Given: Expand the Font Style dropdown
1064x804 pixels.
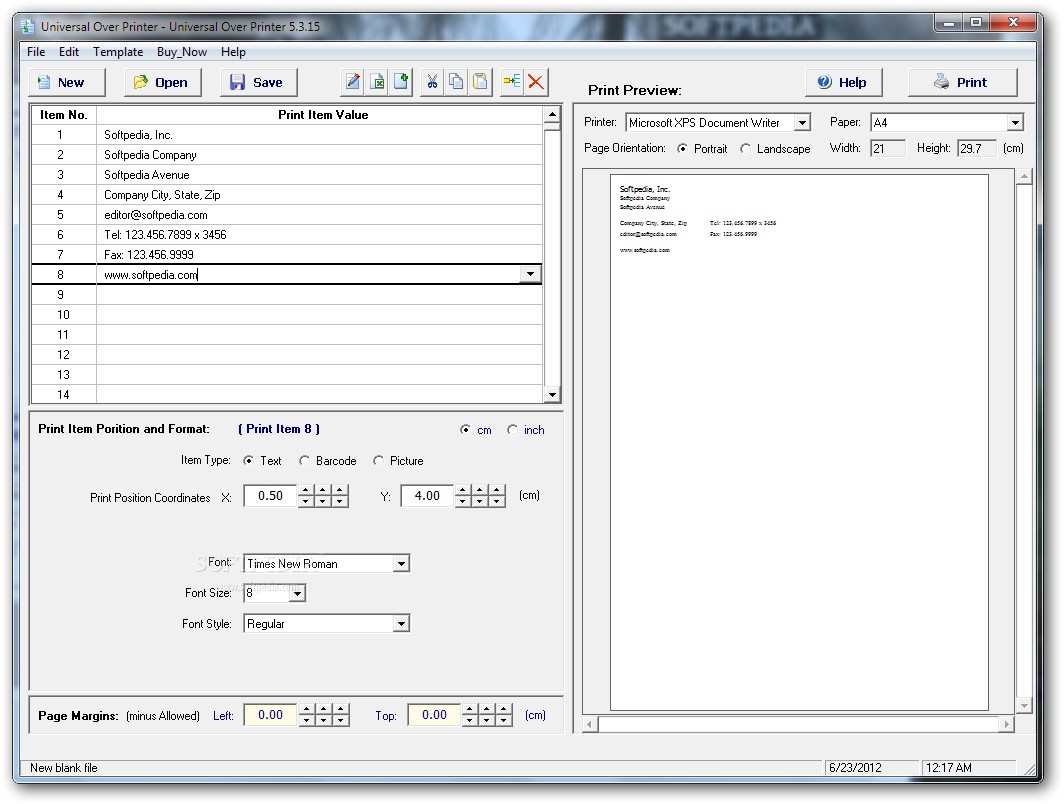Looking at the screenshot, I should pos(402,624).
